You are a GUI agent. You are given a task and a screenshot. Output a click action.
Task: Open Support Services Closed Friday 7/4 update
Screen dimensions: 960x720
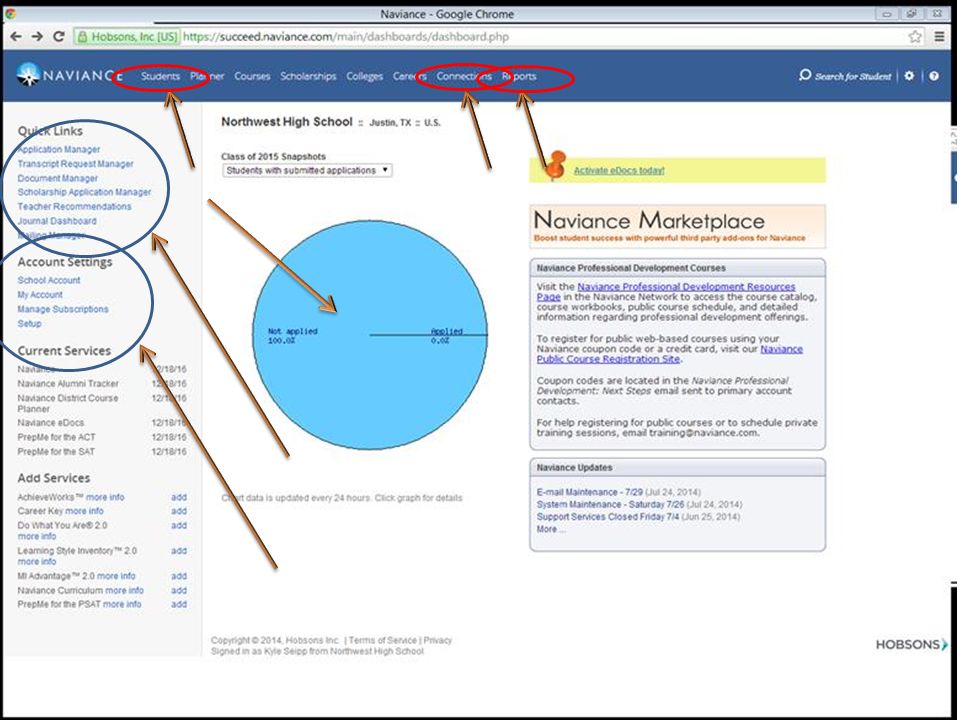(609, 517)
